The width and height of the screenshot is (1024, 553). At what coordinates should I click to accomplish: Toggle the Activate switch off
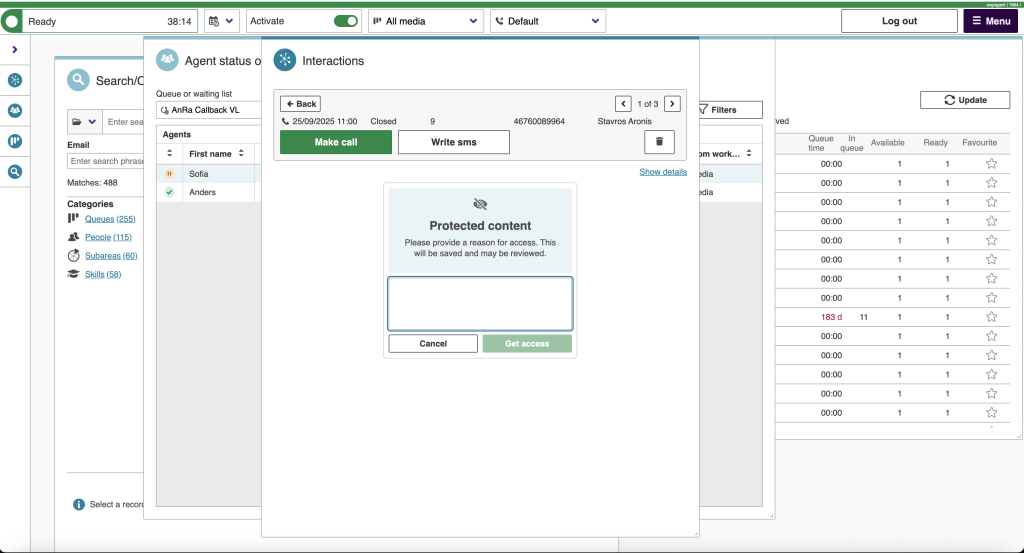[346, 21]
